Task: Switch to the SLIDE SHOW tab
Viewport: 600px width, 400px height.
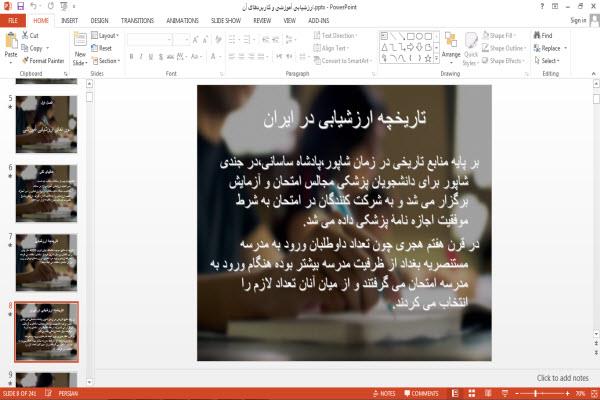Action: 226,21
